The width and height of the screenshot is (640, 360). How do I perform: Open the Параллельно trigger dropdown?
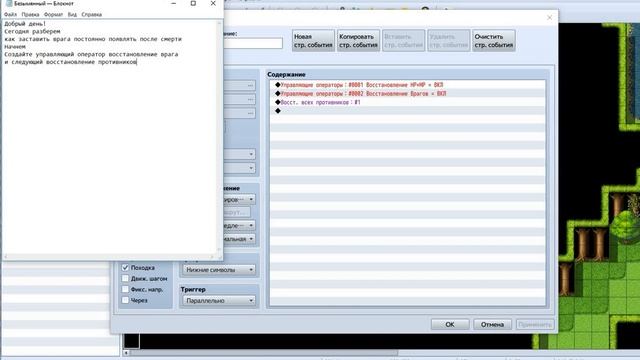click(219, 300)
